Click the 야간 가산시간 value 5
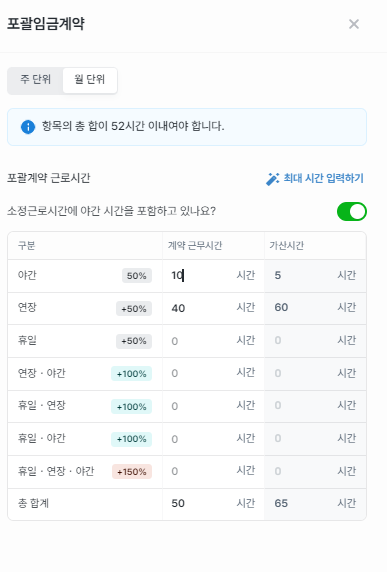Viewport: 387px width, 572px height. (x=278, y=275)
